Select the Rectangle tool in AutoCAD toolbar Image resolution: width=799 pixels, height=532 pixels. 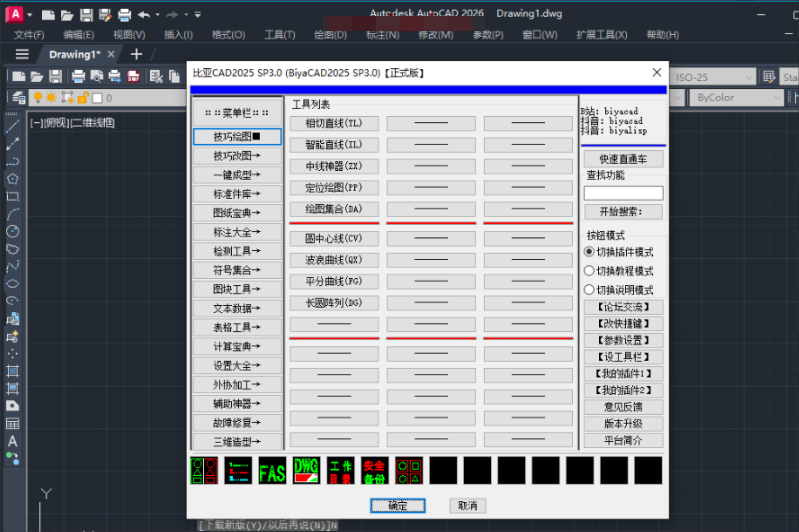(x=13, y=196)
